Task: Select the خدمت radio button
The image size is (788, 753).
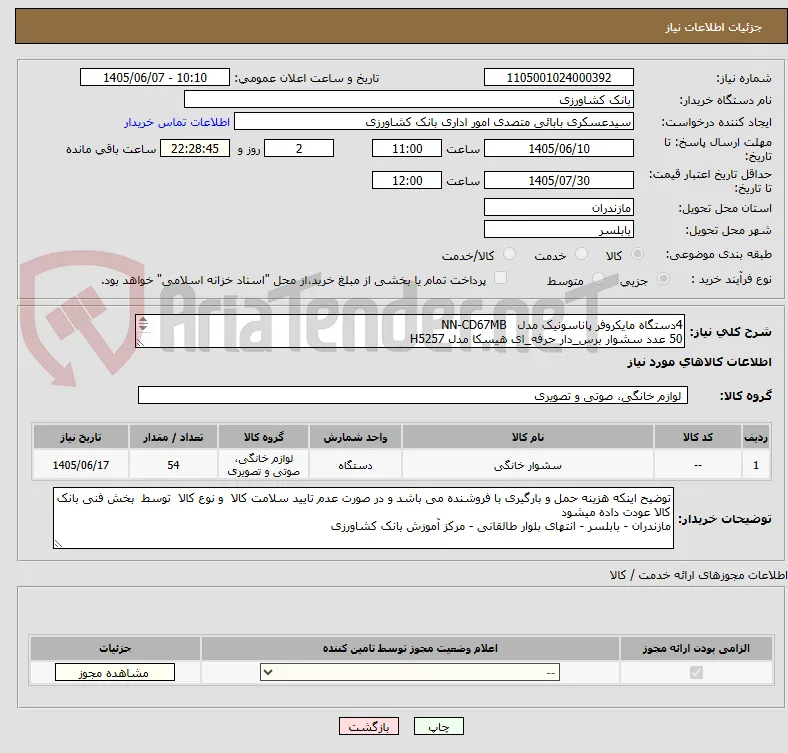Action: [581, 254]
